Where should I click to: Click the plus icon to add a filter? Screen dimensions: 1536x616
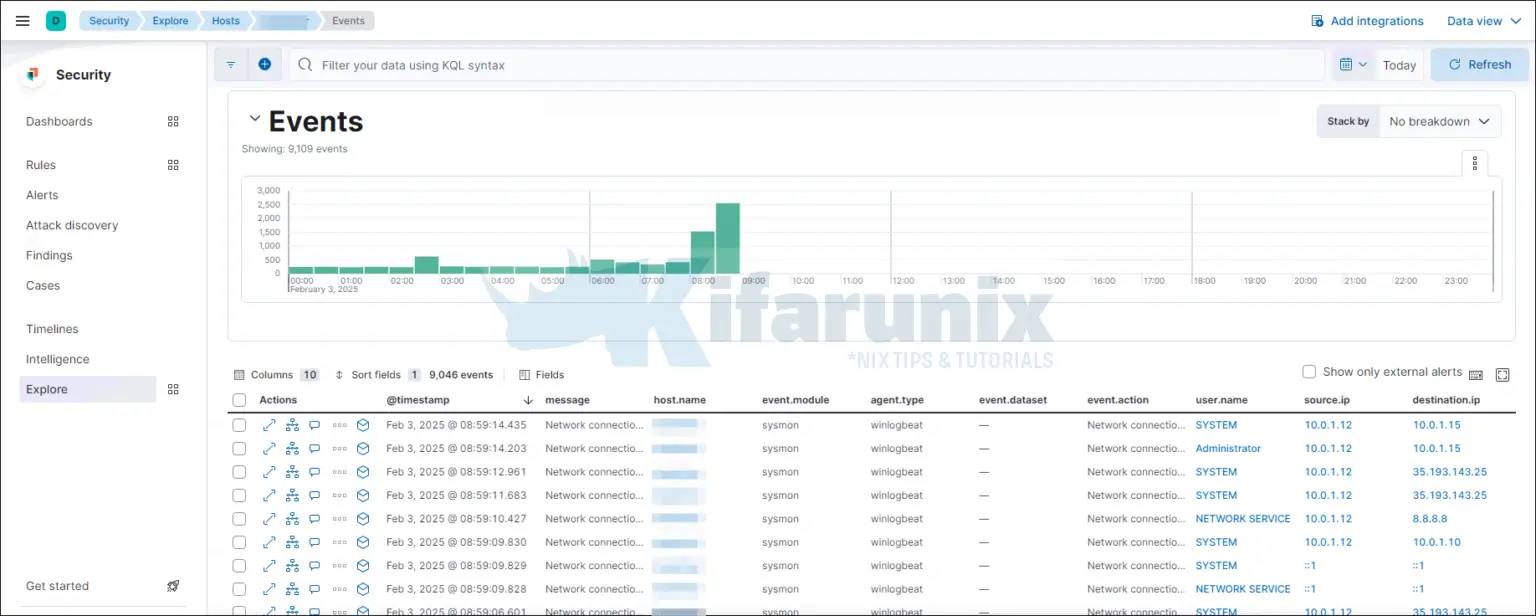[x=264, y=64]
